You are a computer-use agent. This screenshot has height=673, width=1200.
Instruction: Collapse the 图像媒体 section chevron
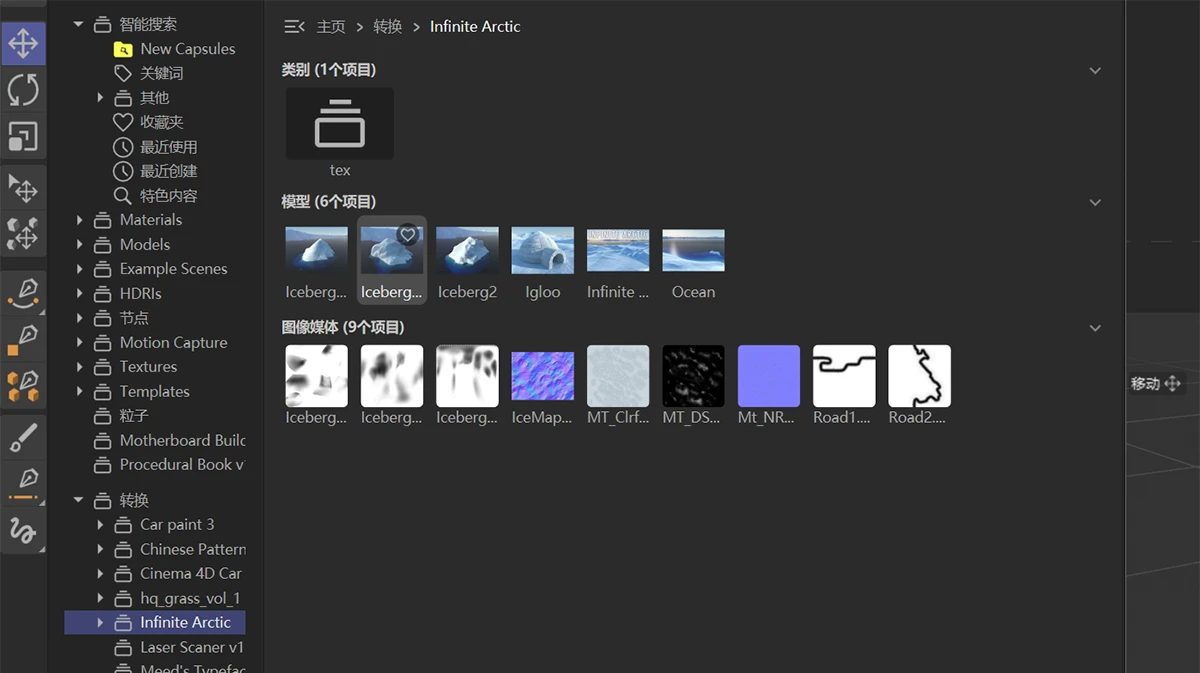click(x=1095, y=328)
